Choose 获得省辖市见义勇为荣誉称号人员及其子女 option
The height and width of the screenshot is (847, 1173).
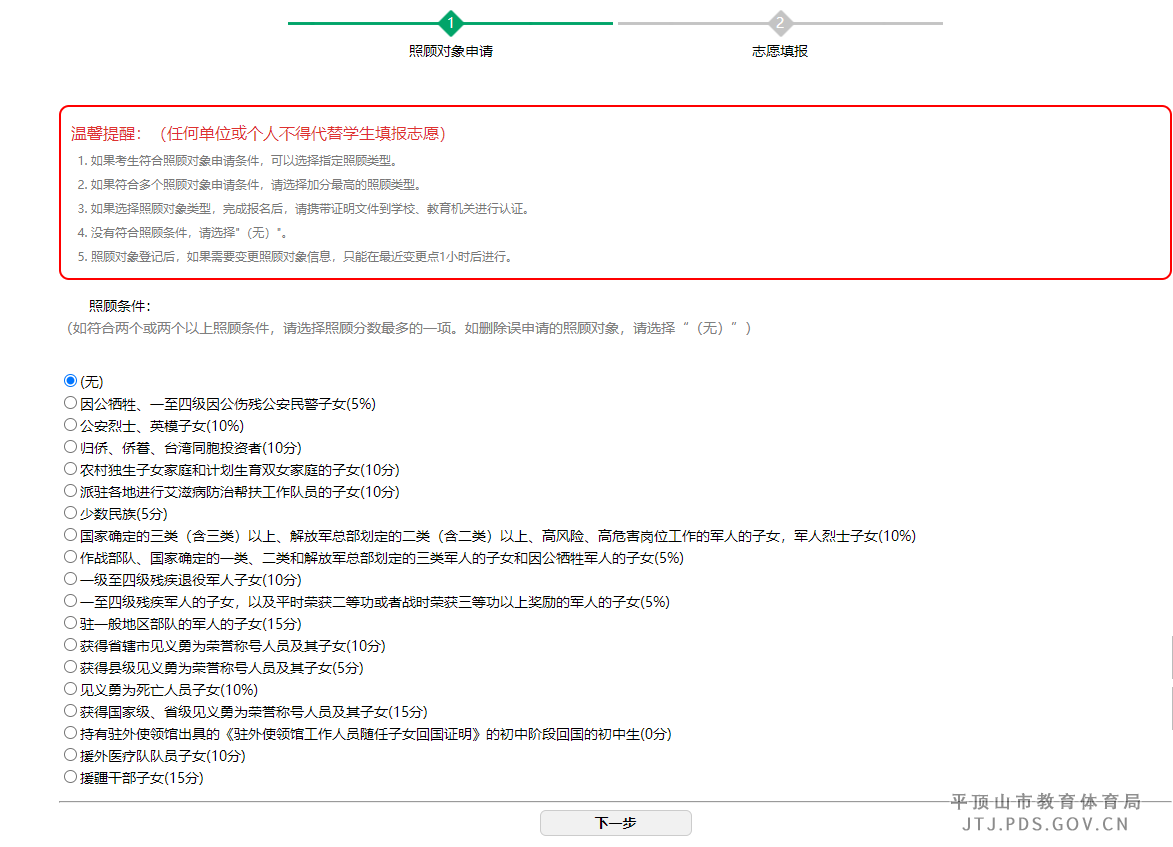(70, 645)
